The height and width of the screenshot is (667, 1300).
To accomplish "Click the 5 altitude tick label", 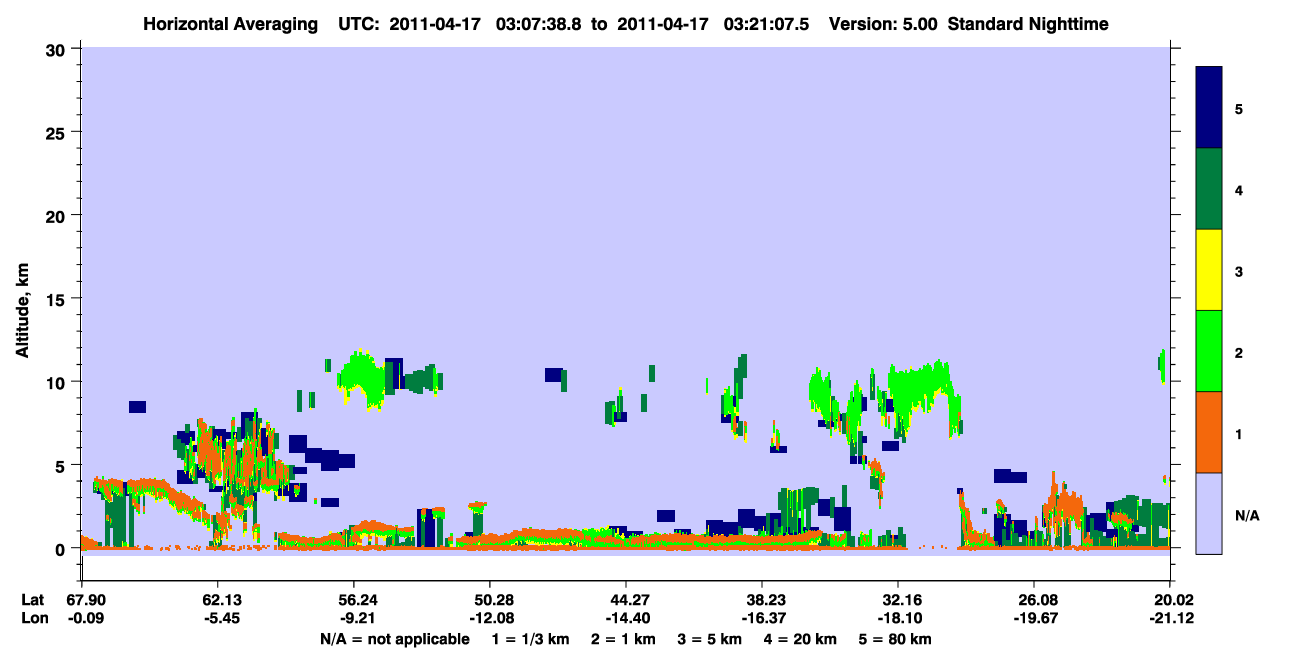I will pos(63,465).
